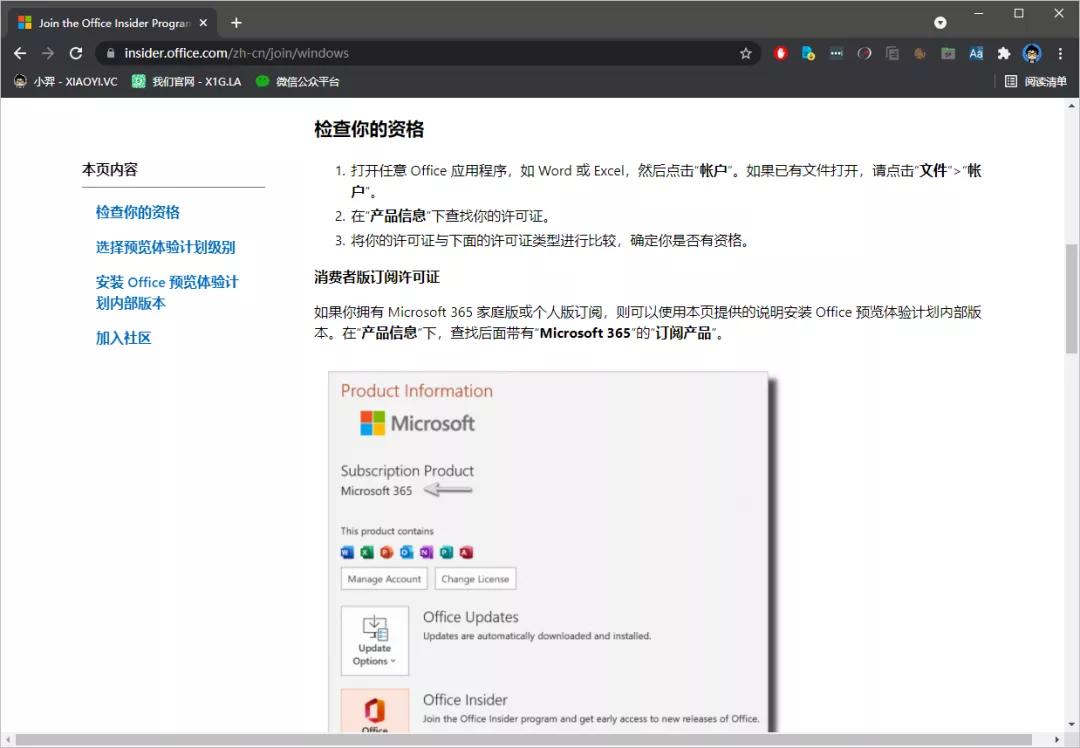Viewport: 1080px width, 748px height.
Task: Click the browser profile avatar icon
Action: pos(1031,53)
